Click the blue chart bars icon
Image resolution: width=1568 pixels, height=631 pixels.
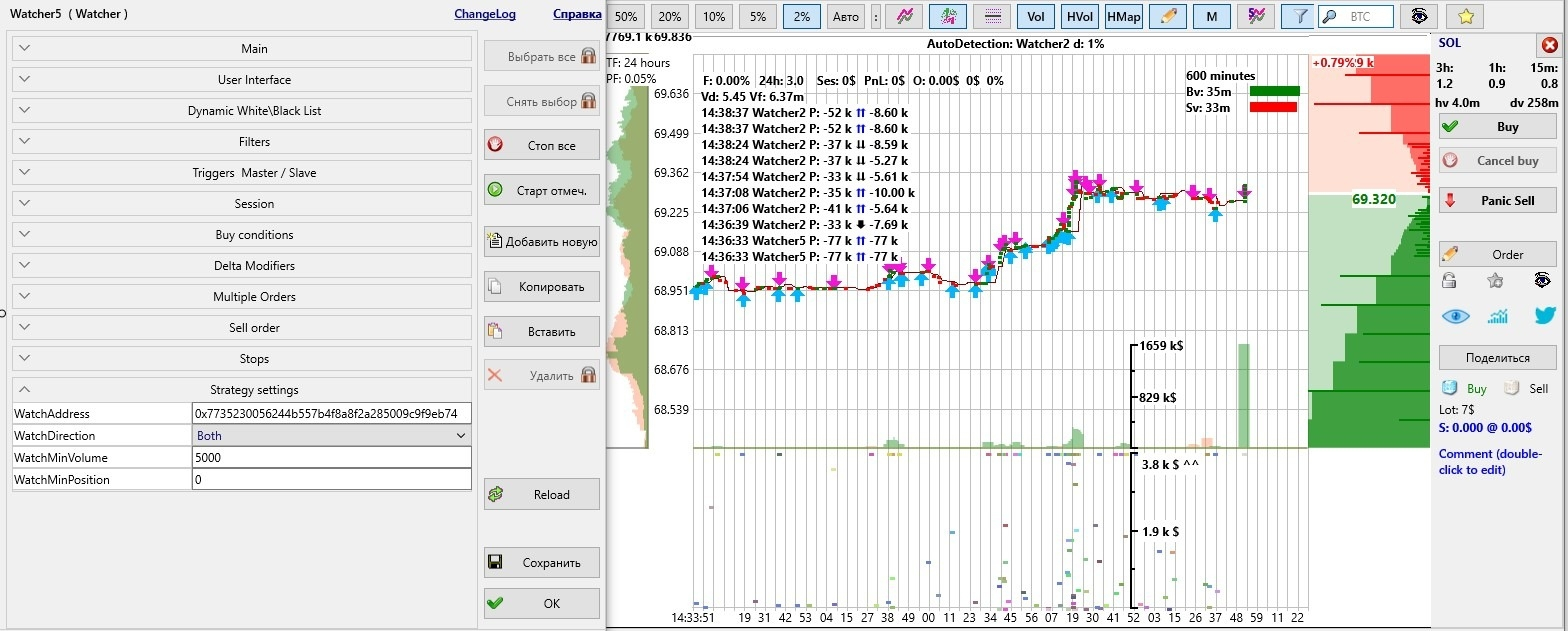pyautogui.click(x=1498, y=316)
